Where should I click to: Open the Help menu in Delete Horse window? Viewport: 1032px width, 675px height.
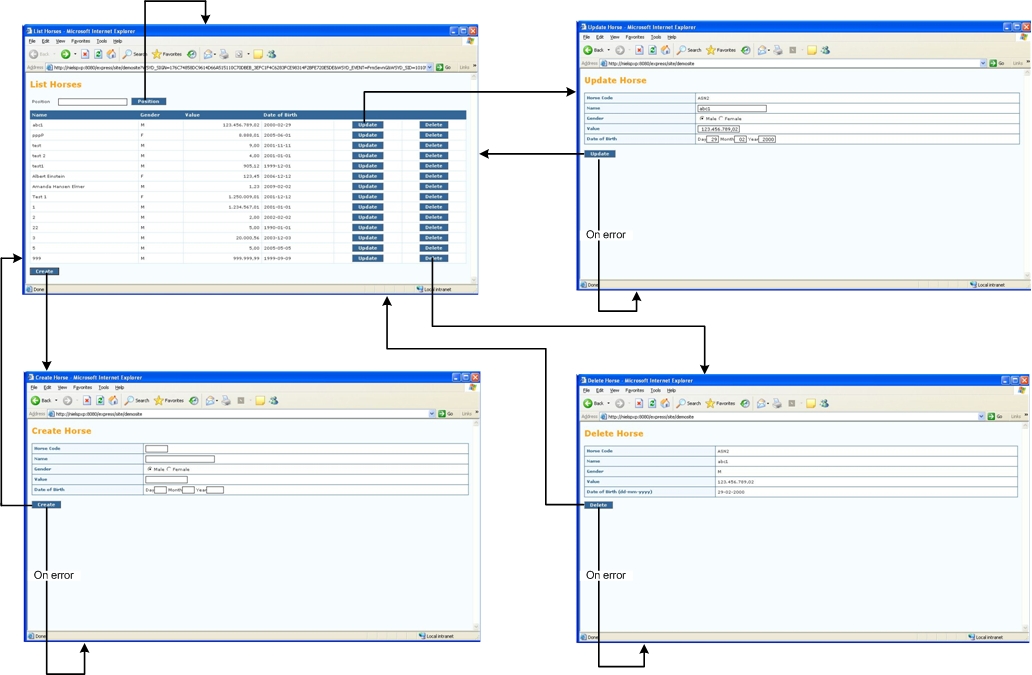(x=671, y=390)
